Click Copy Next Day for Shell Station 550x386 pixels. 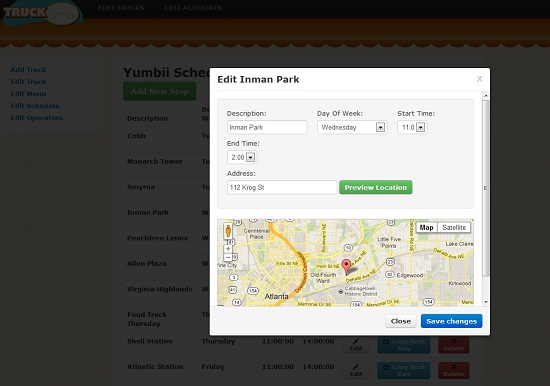(404, 345)
